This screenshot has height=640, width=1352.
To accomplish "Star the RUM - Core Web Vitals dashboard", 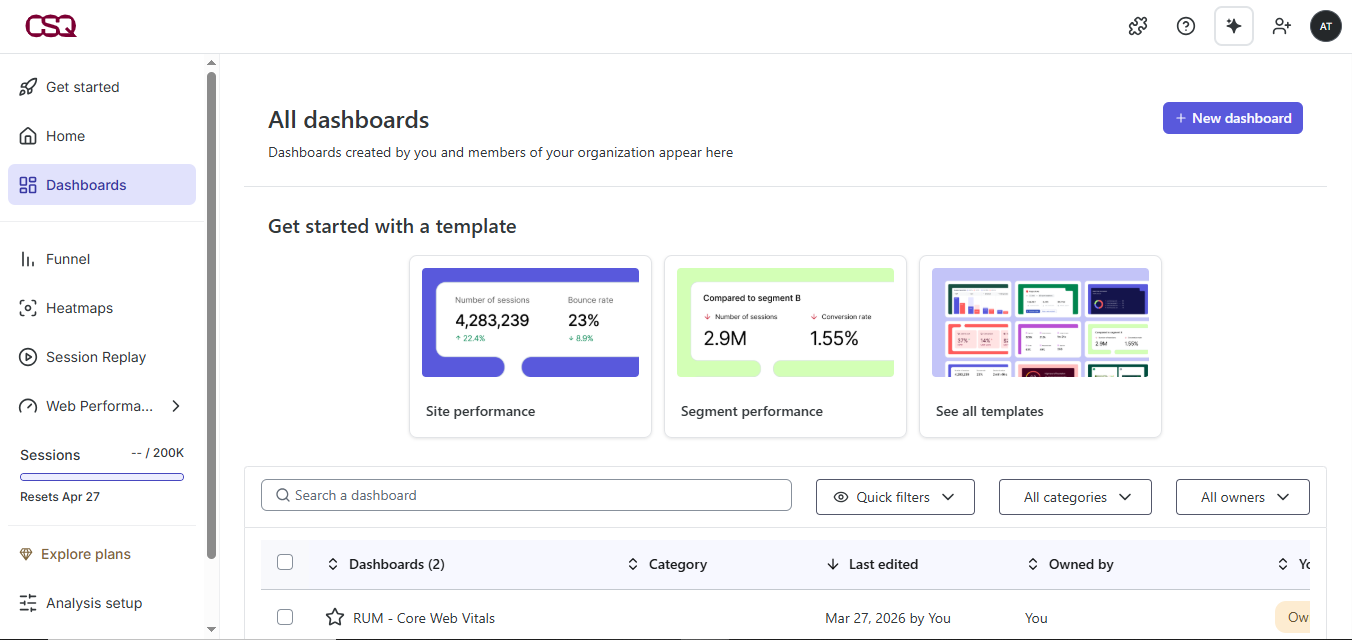I will pos(335,617).
